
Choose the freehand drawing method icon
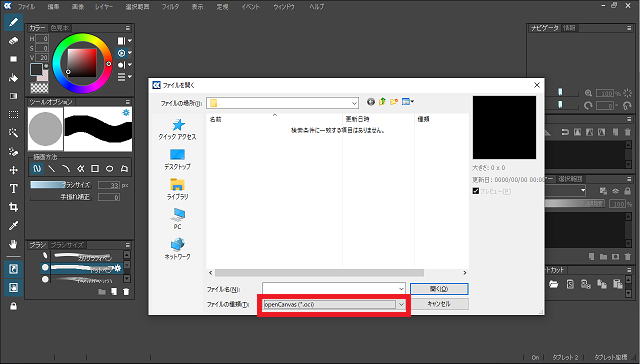37,168
